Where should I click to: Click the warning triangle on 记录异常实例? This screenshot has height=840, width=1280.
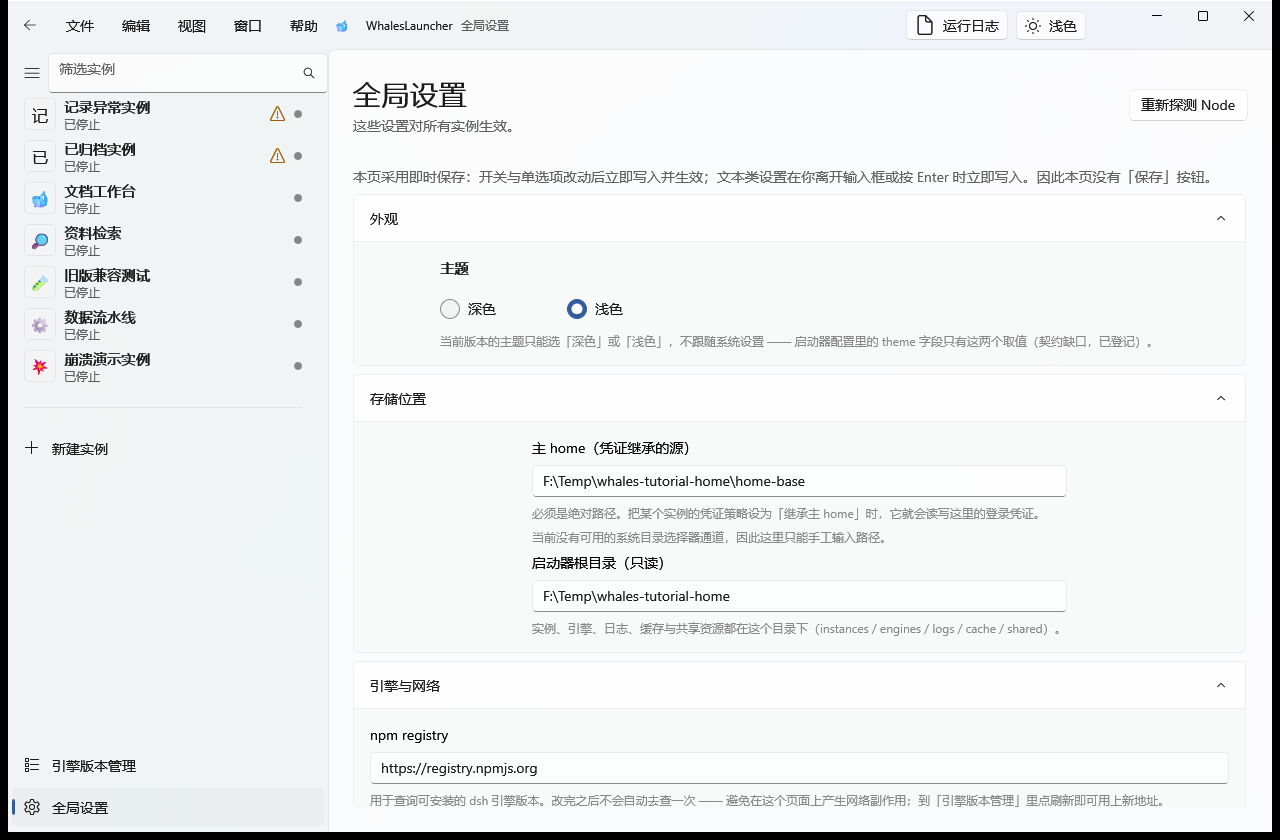[278, 114]
